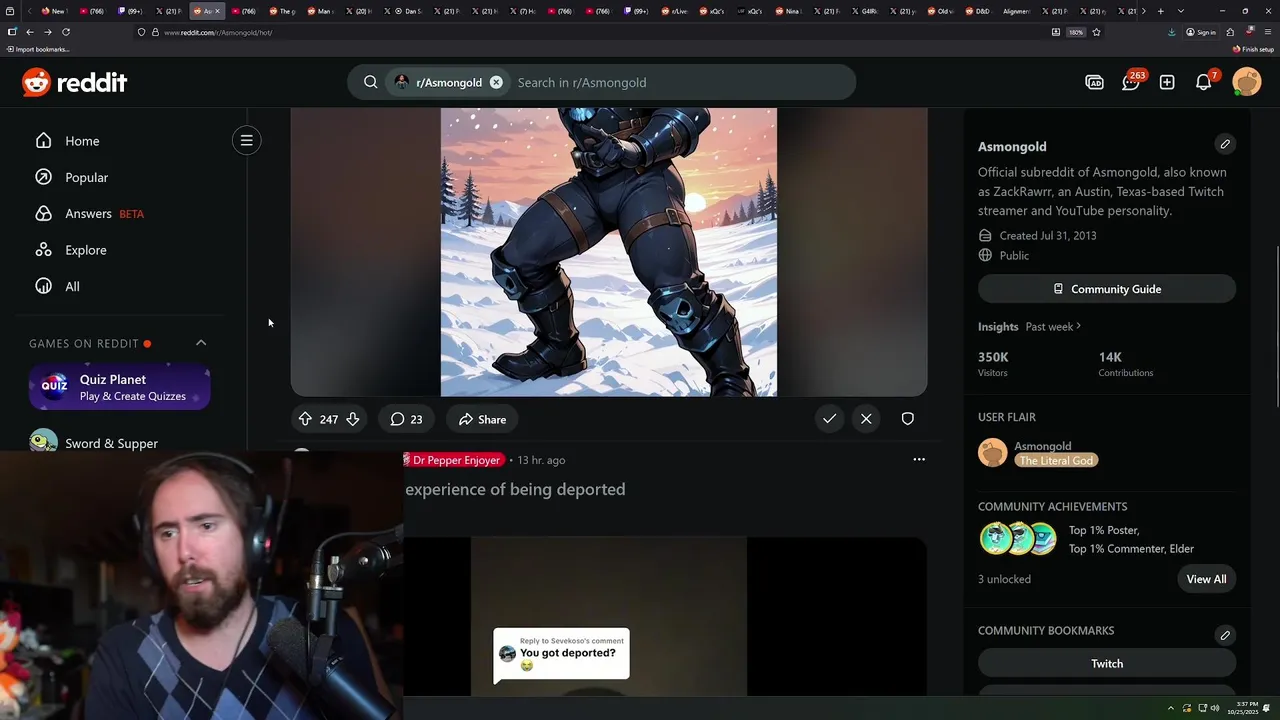Collapse the Games on Reddit section
This screenshot has height=720, width=1280.
[x=201, y=343]
